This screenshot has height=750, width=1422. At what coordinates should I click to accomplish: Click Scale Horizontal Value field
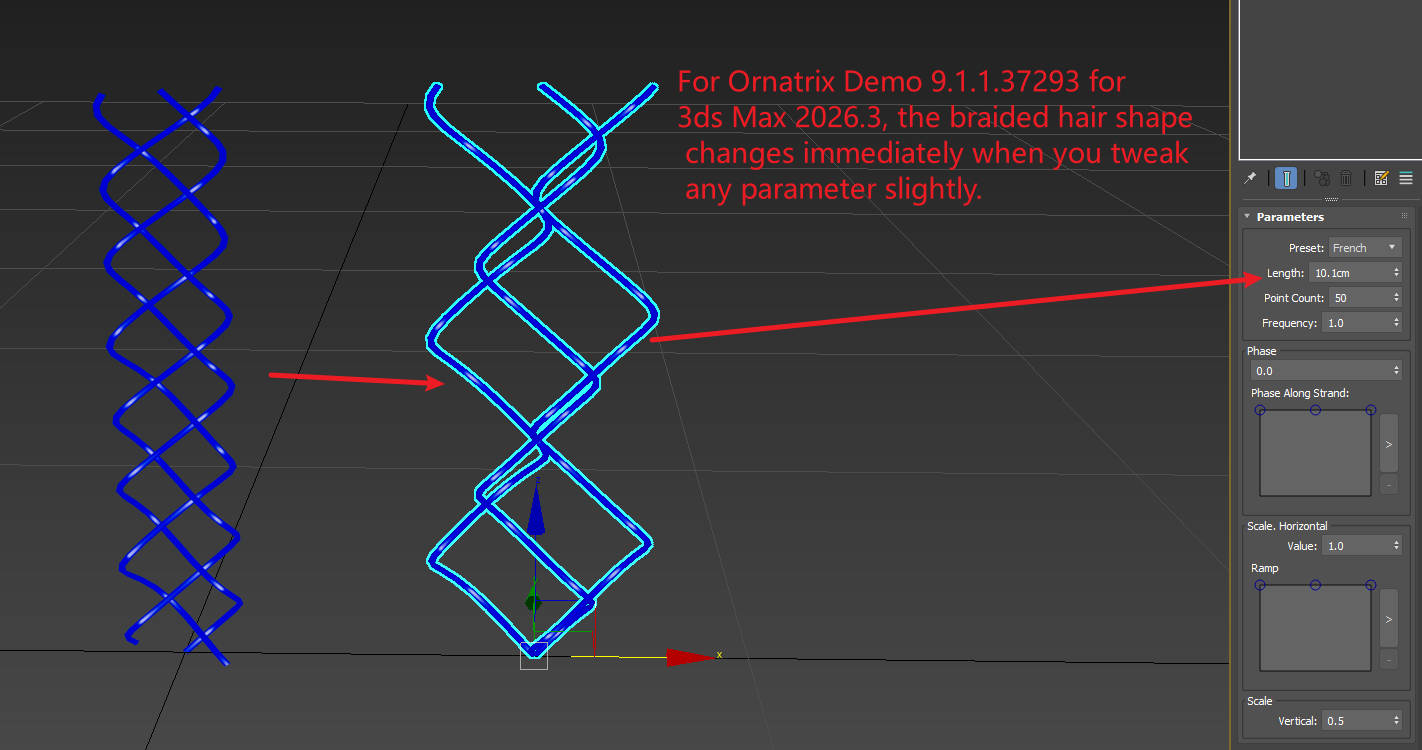pyautogui.click(x=1354, y=545)
